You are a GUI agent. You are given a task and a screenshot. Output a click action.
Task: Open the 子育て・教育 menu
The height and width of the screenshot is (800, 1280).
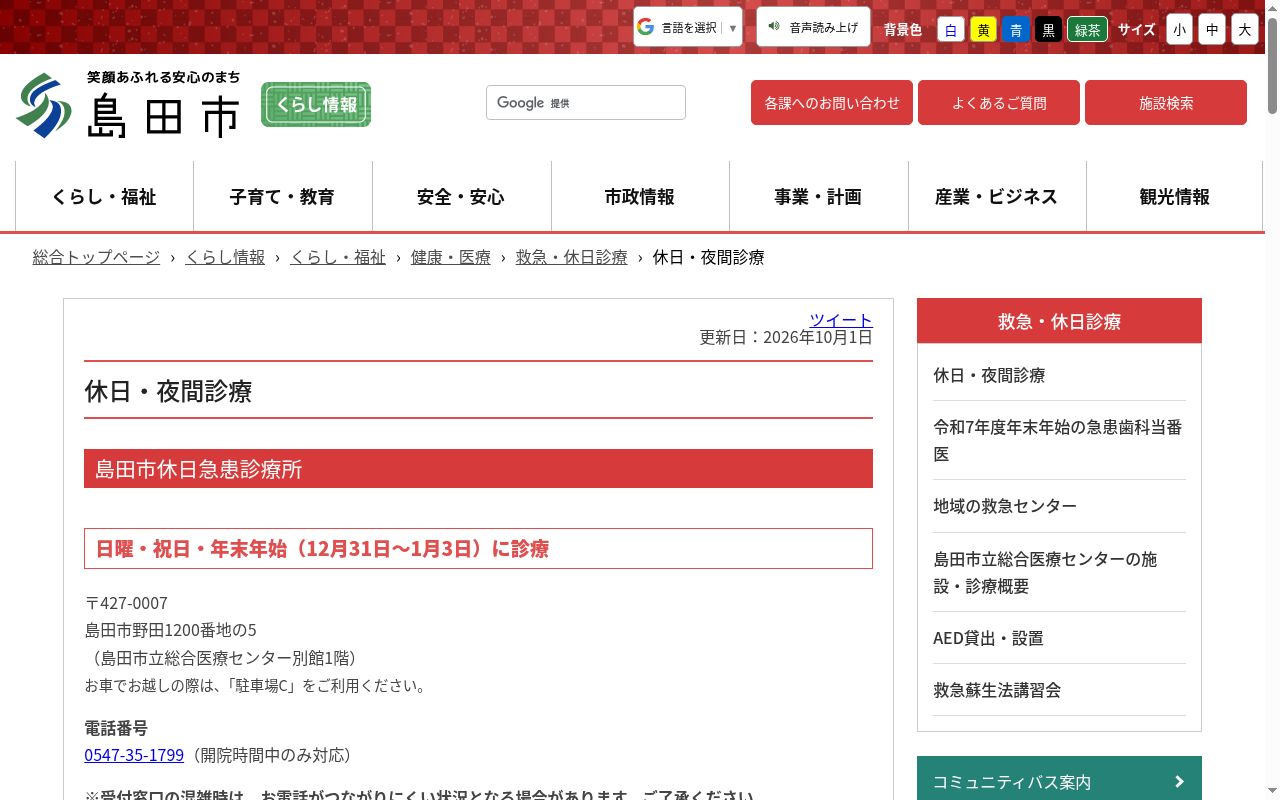click(x=283, y=197)
